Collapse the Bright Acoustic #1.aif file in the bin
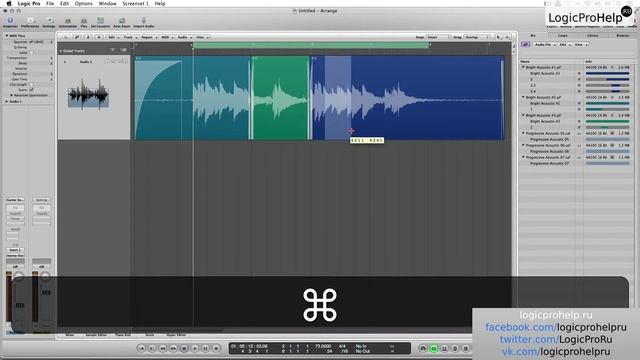Image resolution: width=640 pixels, height=360 pixels. 523,67
